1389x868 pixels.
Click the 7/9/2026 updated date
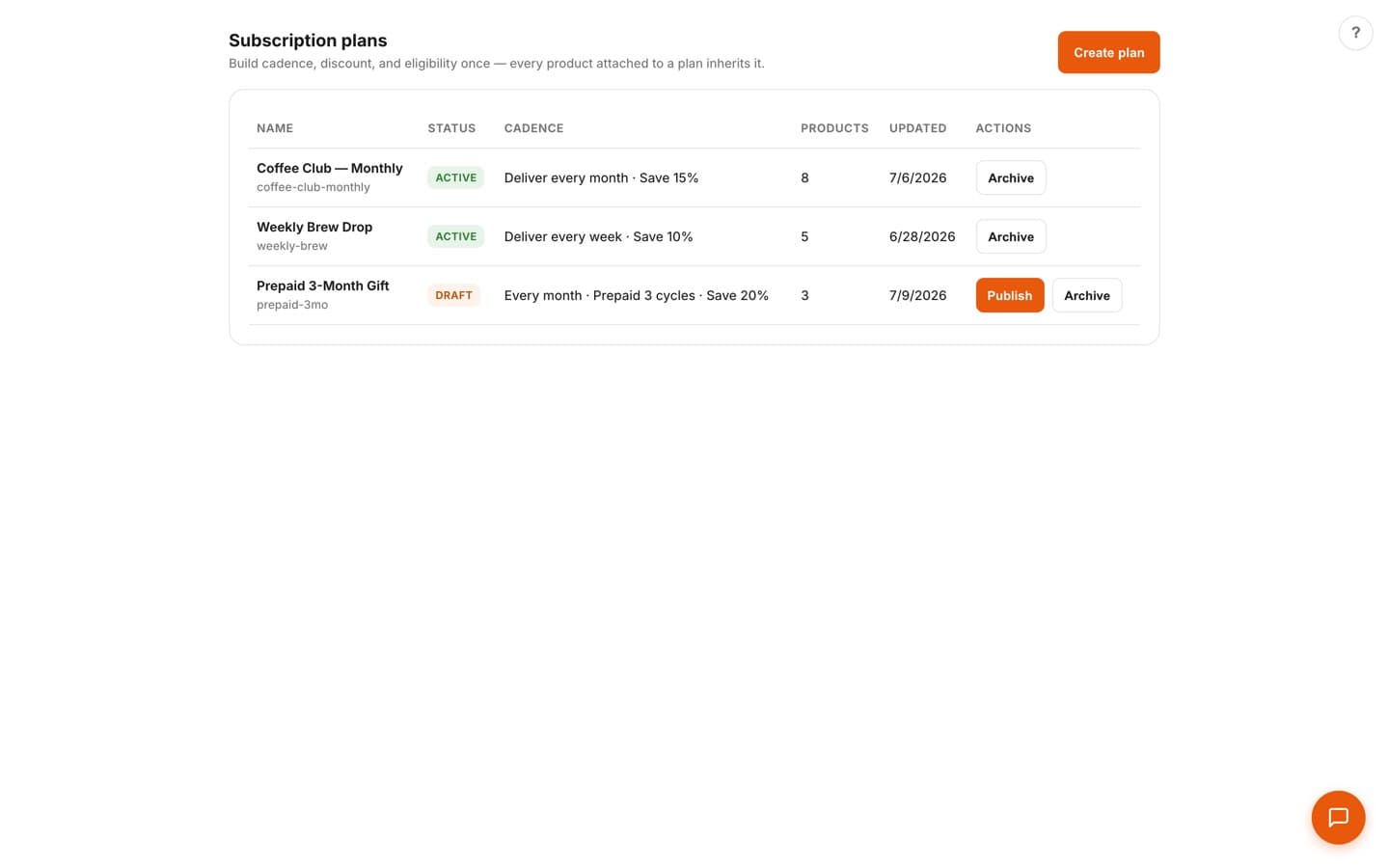[x=917, y=295]
